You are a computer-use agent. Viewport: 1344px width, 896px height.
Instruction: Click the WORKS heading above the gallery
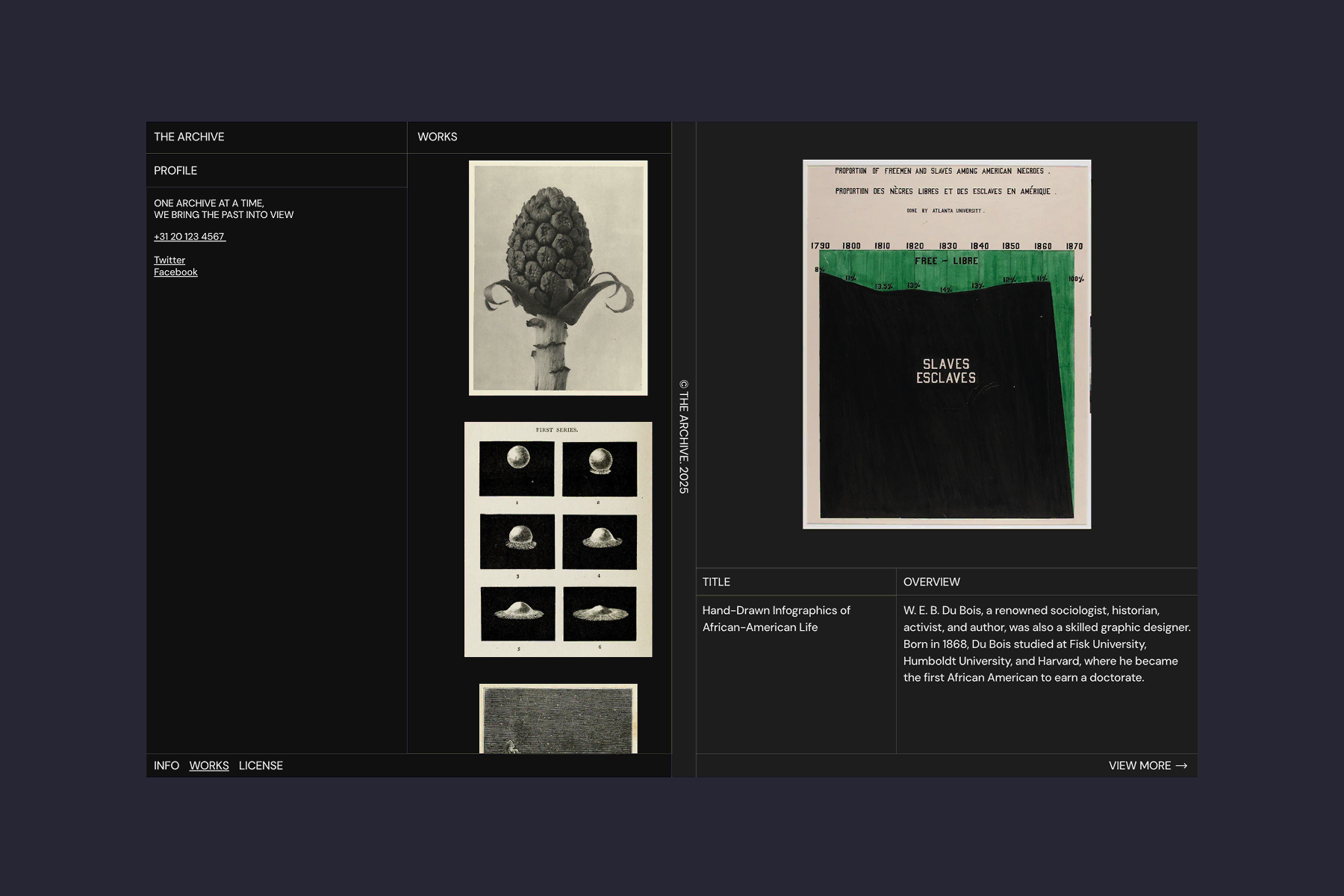(438, 137)
